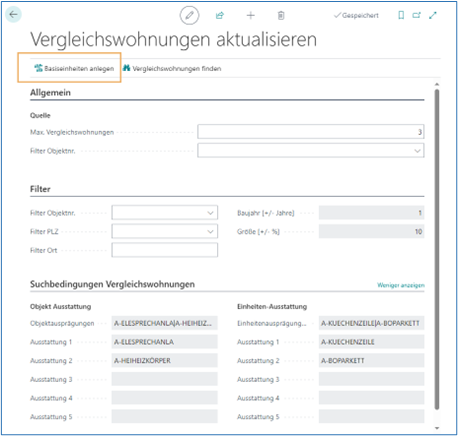Click empty Objekt Ausstattung 4 field

165,398
